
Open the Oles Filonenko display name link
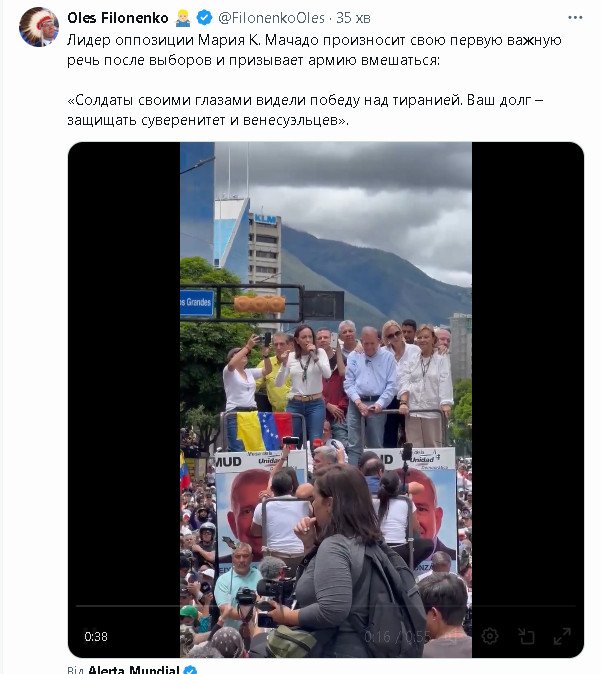pos(117,18)
